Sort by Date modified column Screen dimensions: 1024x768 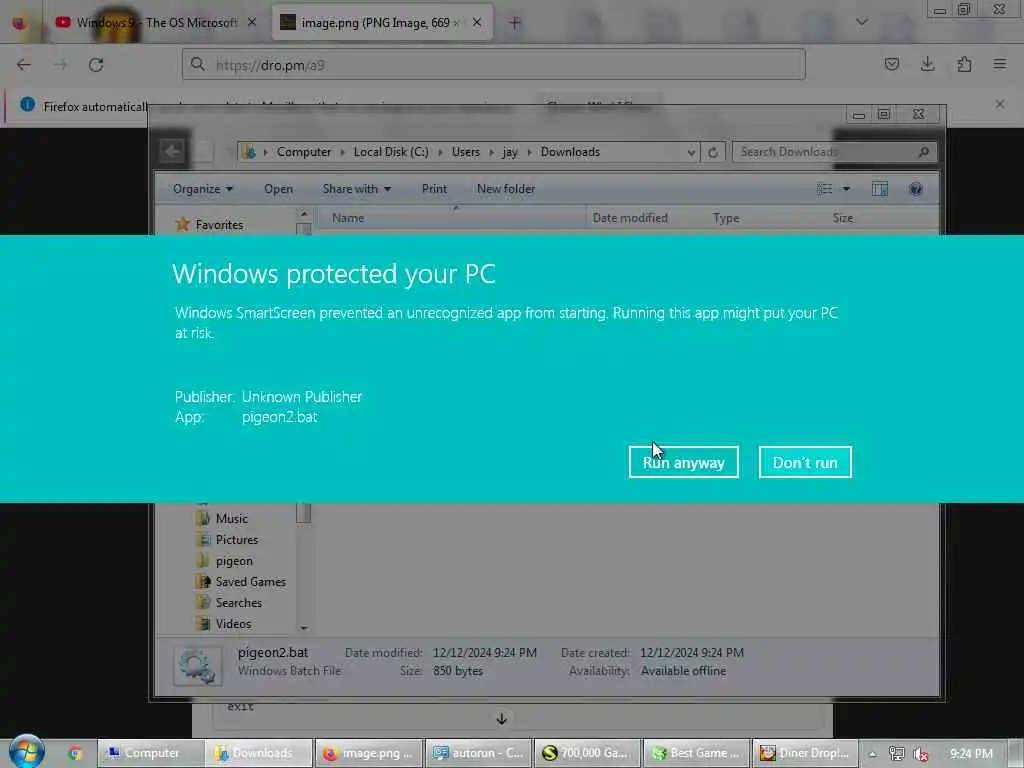pyautogui.click(x=630, y=218)
